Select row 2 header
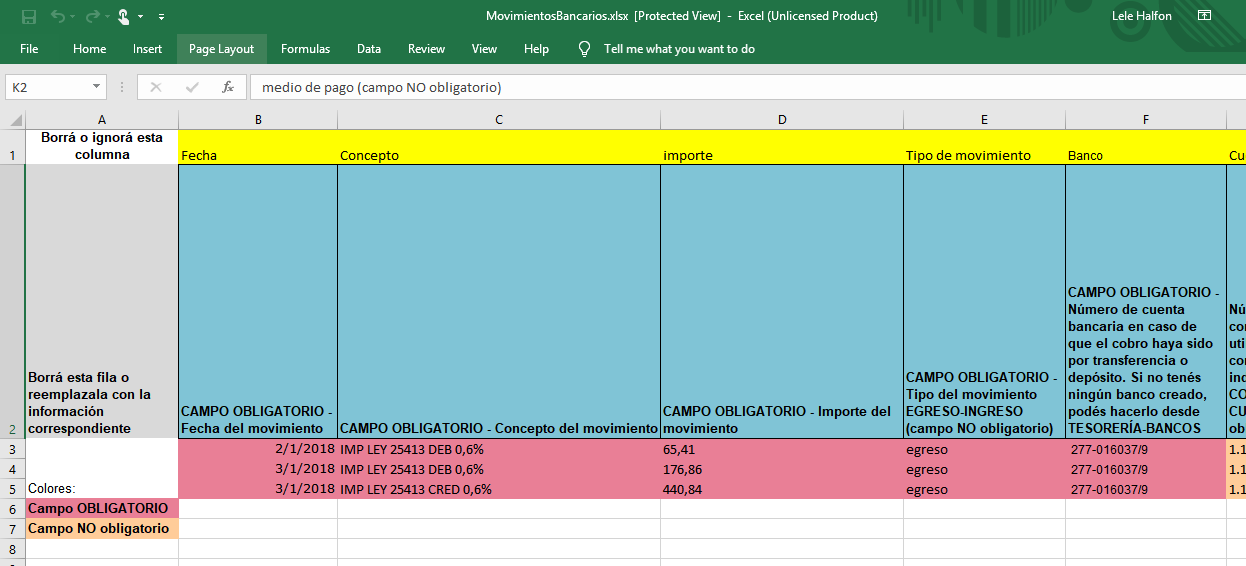 (12, 301)
